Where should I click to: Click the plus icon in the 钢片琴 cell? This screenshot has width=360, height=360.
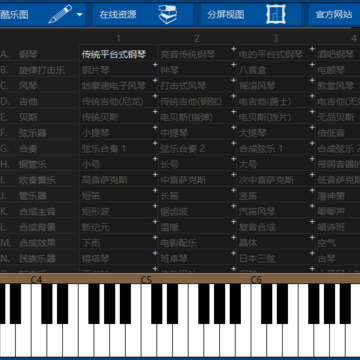click(x=155, y=64)
